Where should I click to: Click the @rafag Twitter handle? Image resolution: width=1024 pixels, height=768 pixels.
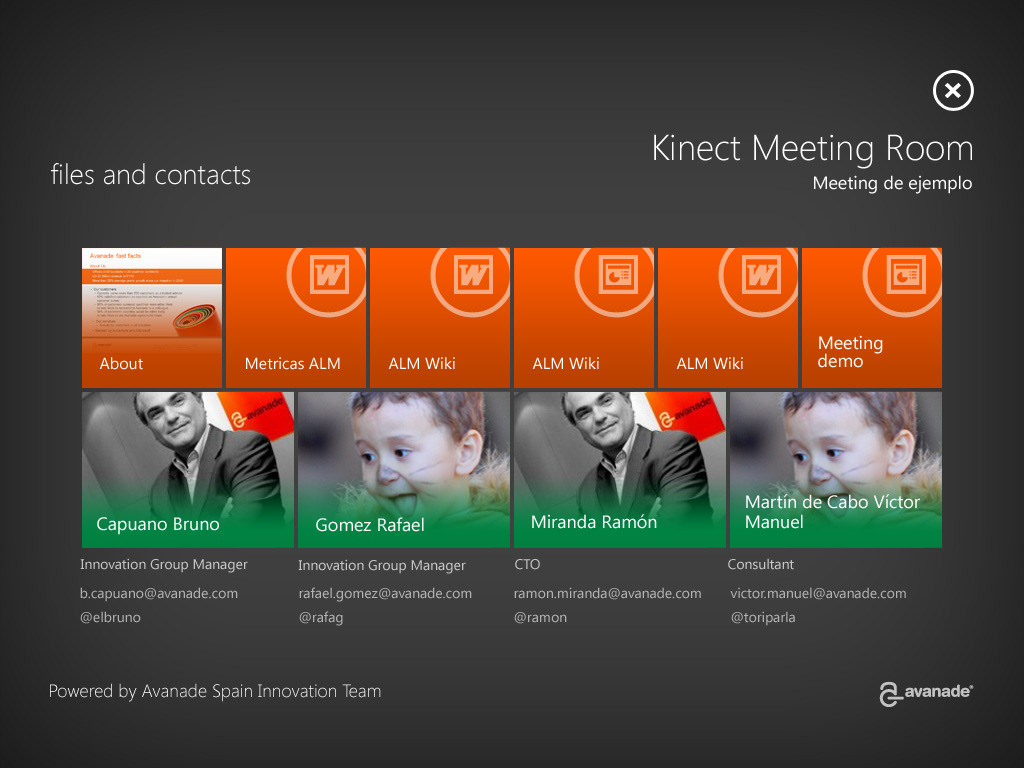321,617
